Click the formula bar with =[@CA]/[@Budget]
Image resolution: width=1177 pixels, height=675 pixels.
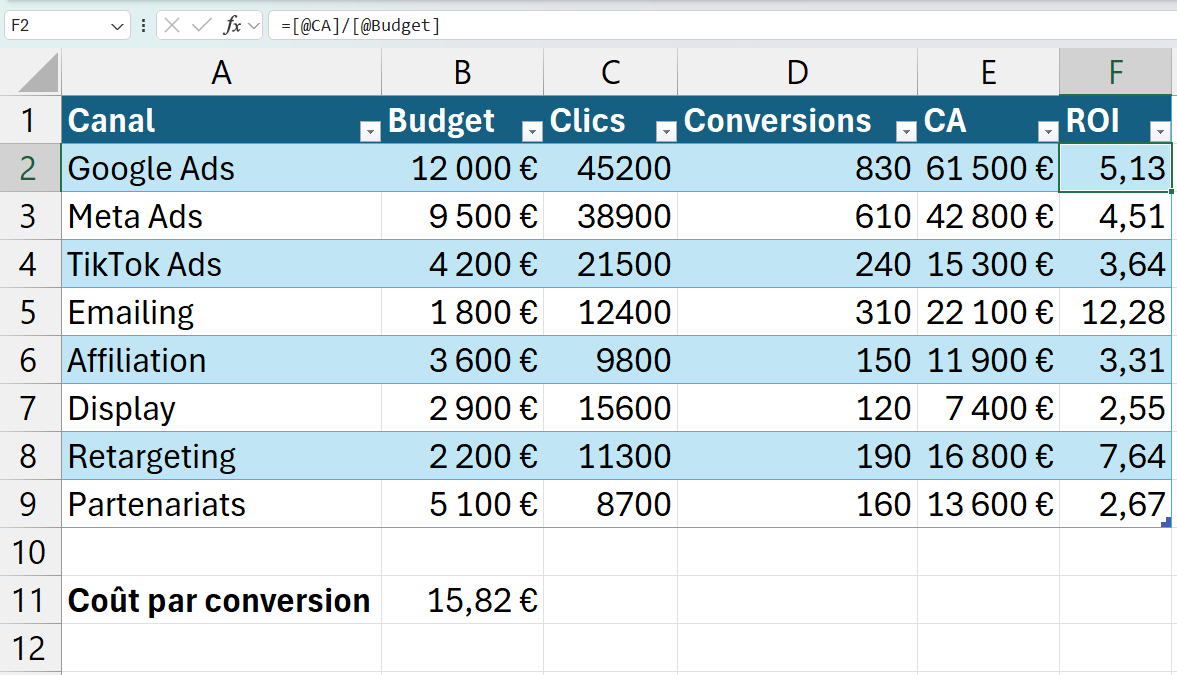tap(722, 26)
